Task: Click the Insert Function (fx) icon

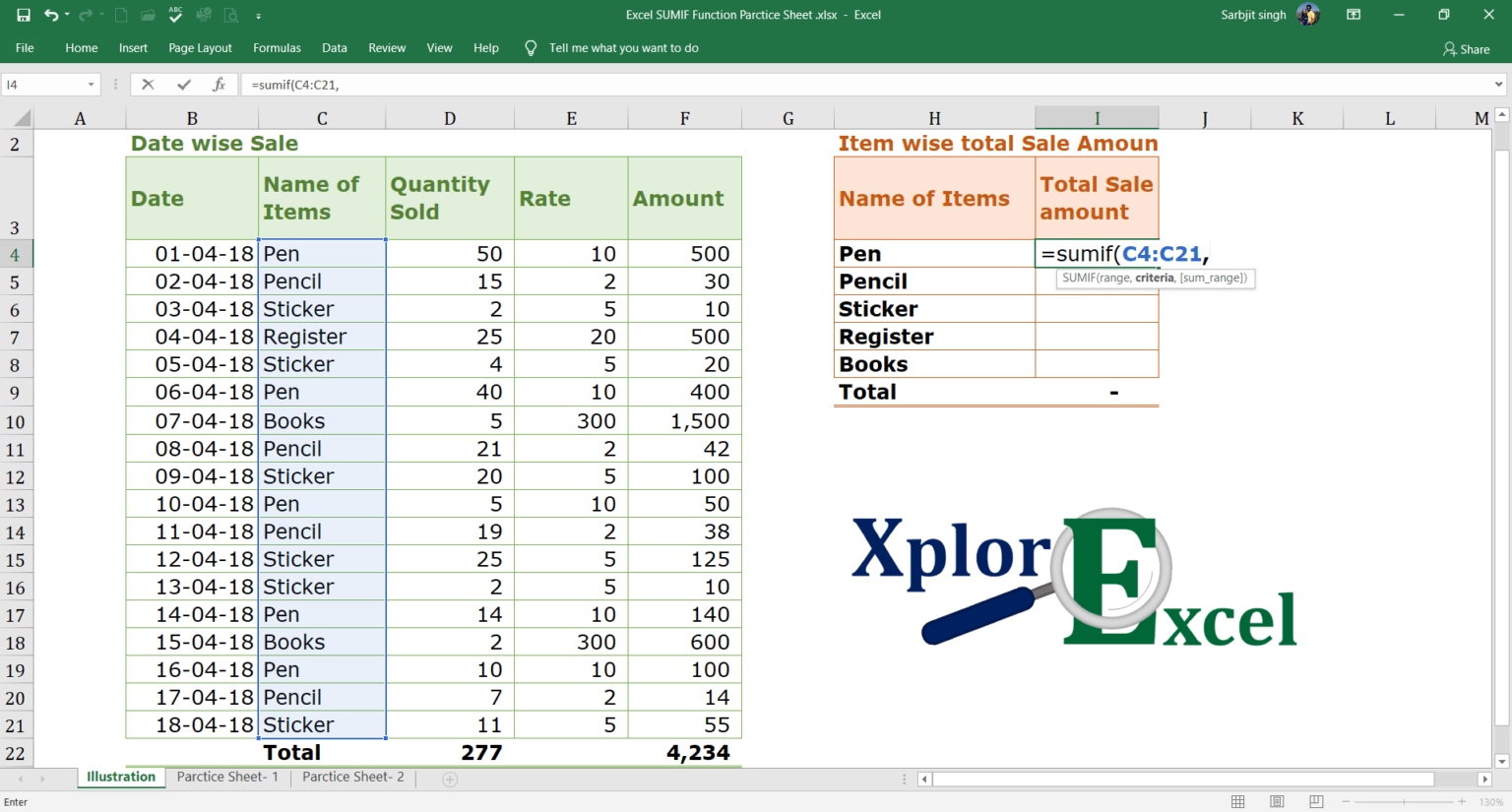Action: coord(220,85)
